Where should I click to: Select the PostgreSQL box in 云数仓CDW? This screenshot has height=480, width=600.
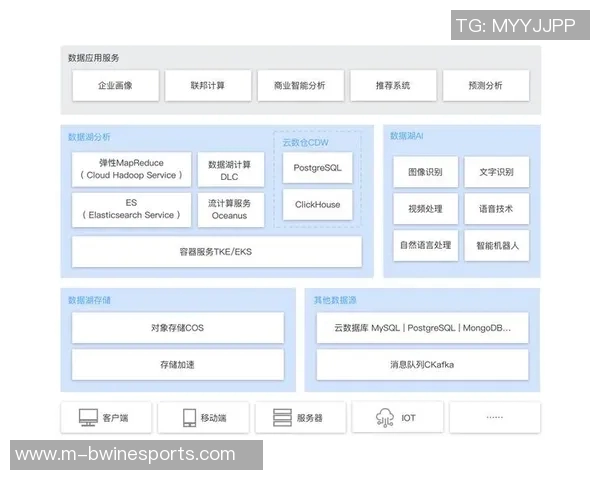point(317,168)
